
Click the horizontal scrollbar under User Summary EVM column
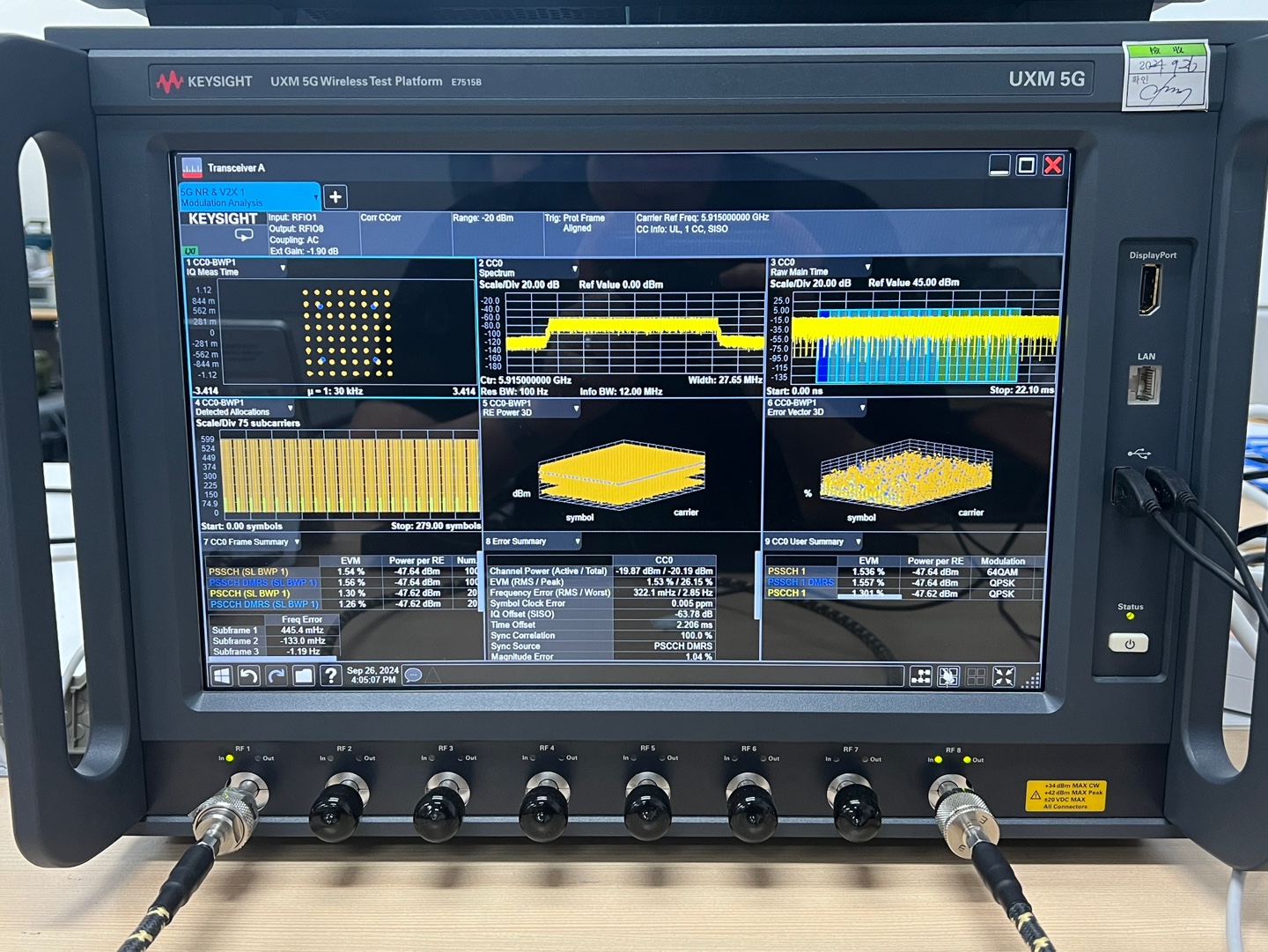click(x=868, y=597)
